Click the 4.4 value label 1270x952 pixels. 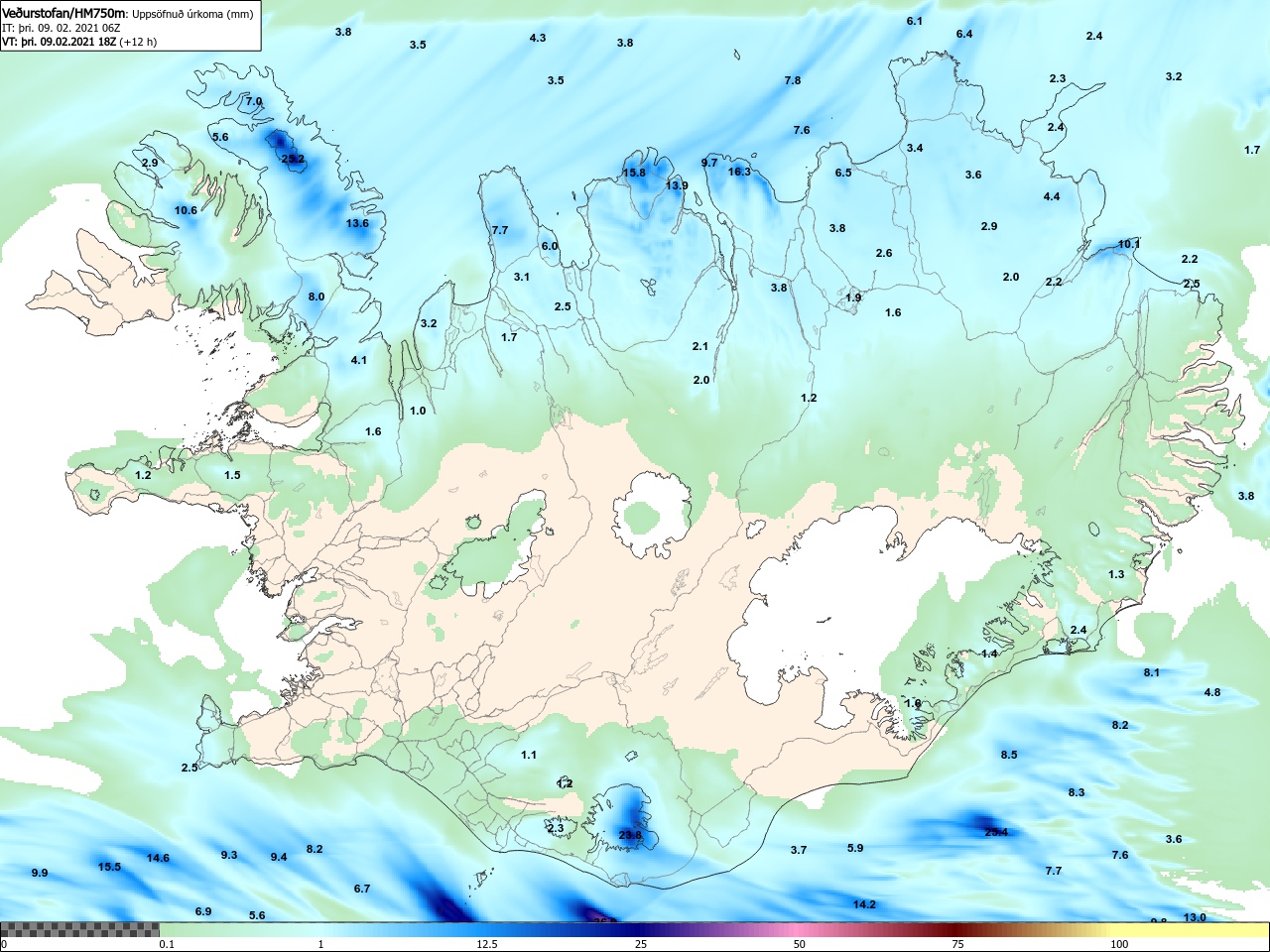click(x=1052, y=196)
